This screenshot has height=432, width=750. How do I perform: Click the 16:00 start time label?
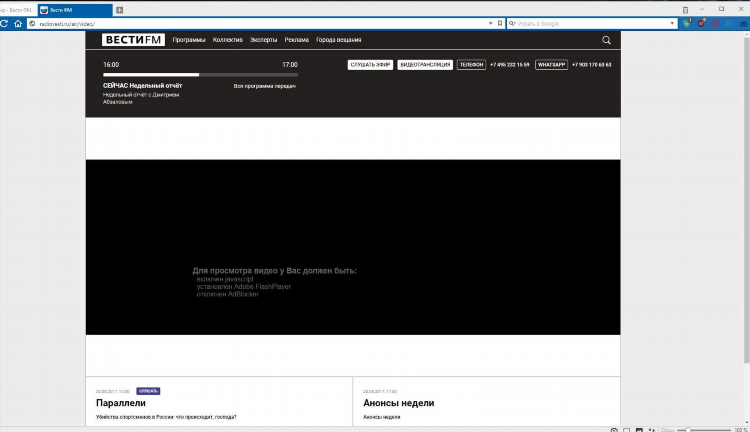pos(111,65)
